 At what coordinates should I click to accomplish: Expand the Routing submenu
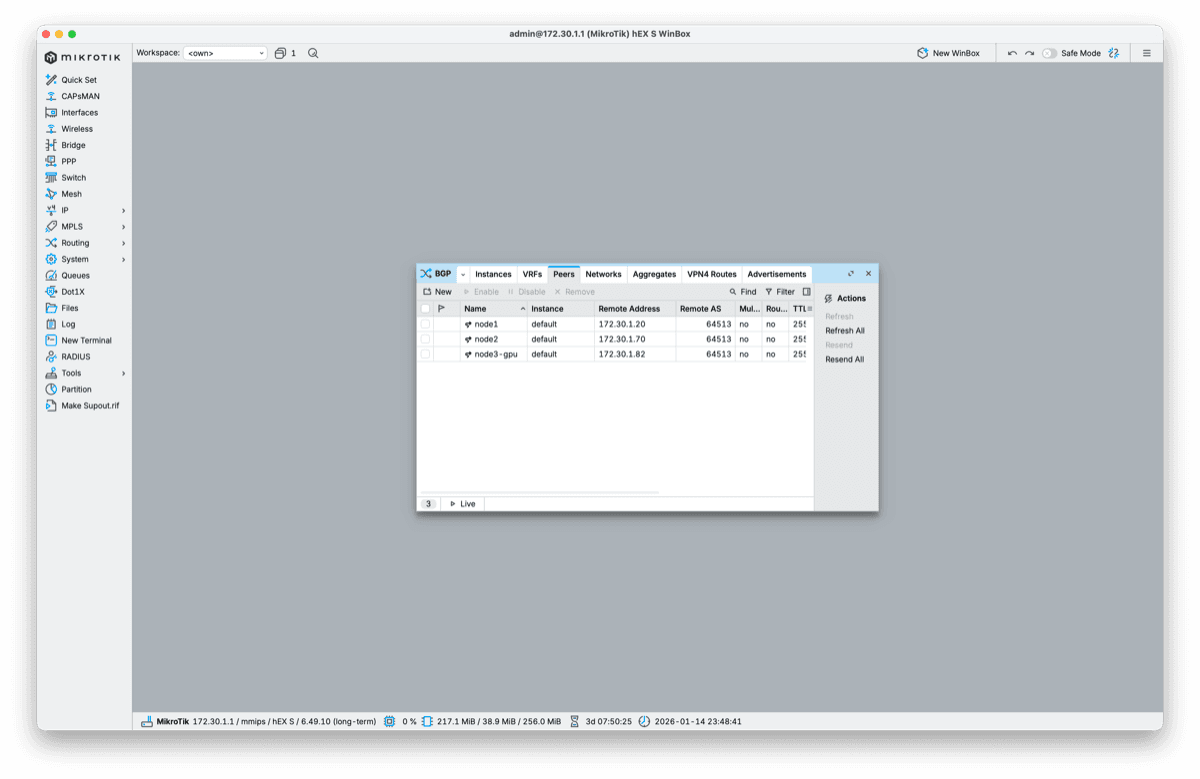[x=73, y=242]
